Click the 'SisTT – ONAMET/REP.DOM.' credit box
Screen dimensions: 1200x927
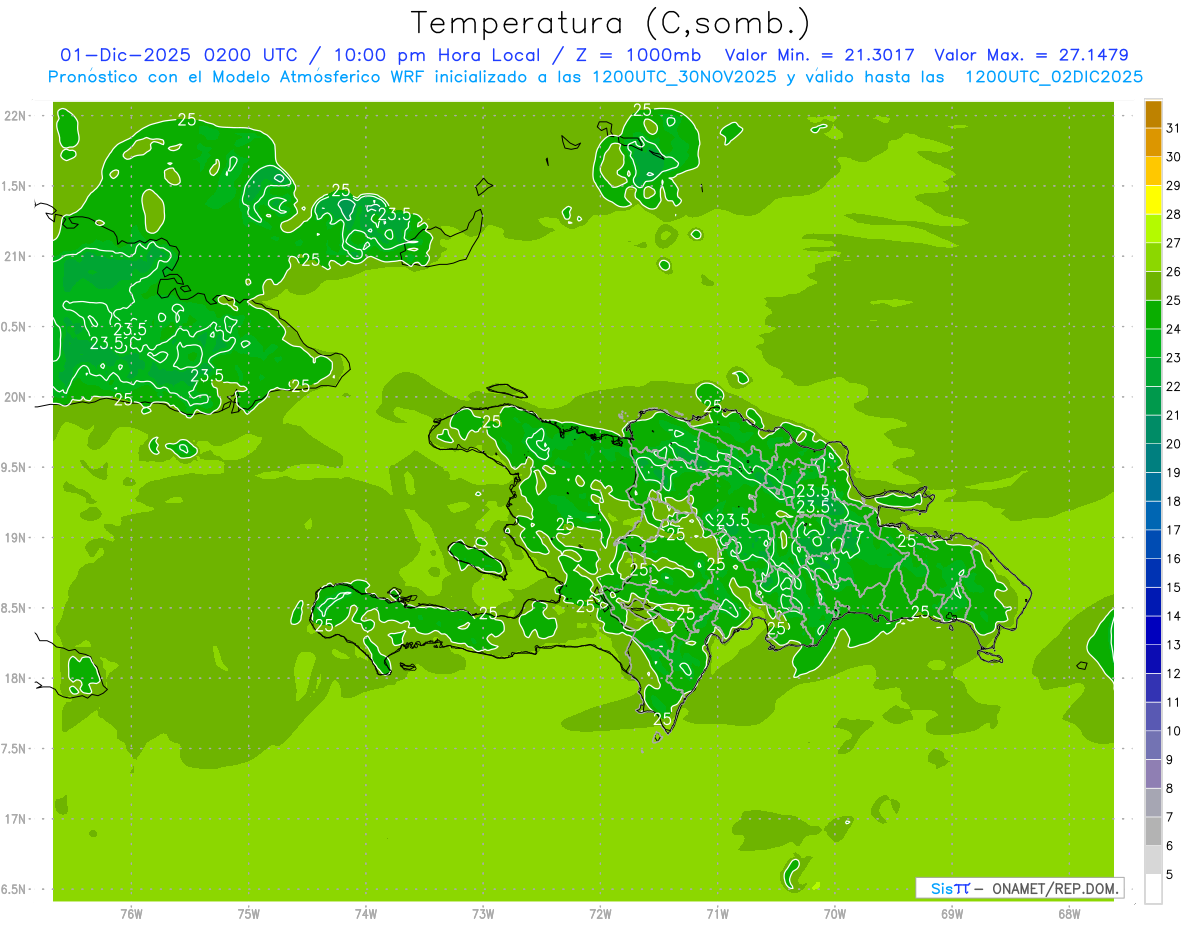pos(1020,888)
